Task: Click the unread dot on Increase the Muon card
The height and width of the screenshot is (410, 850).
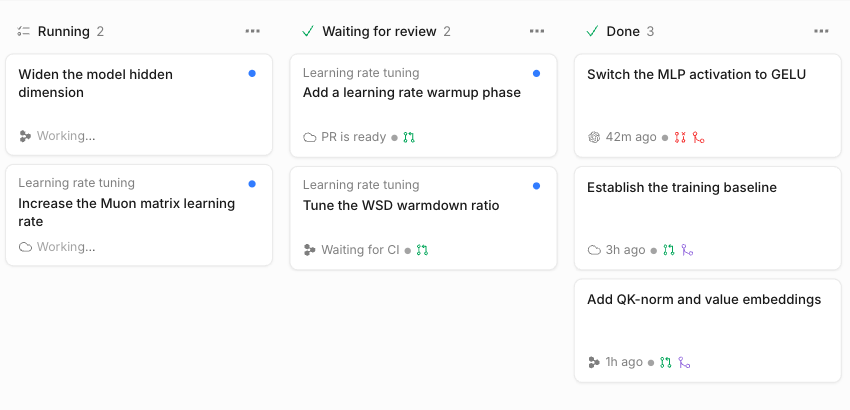Action: [x=252, y=184]
